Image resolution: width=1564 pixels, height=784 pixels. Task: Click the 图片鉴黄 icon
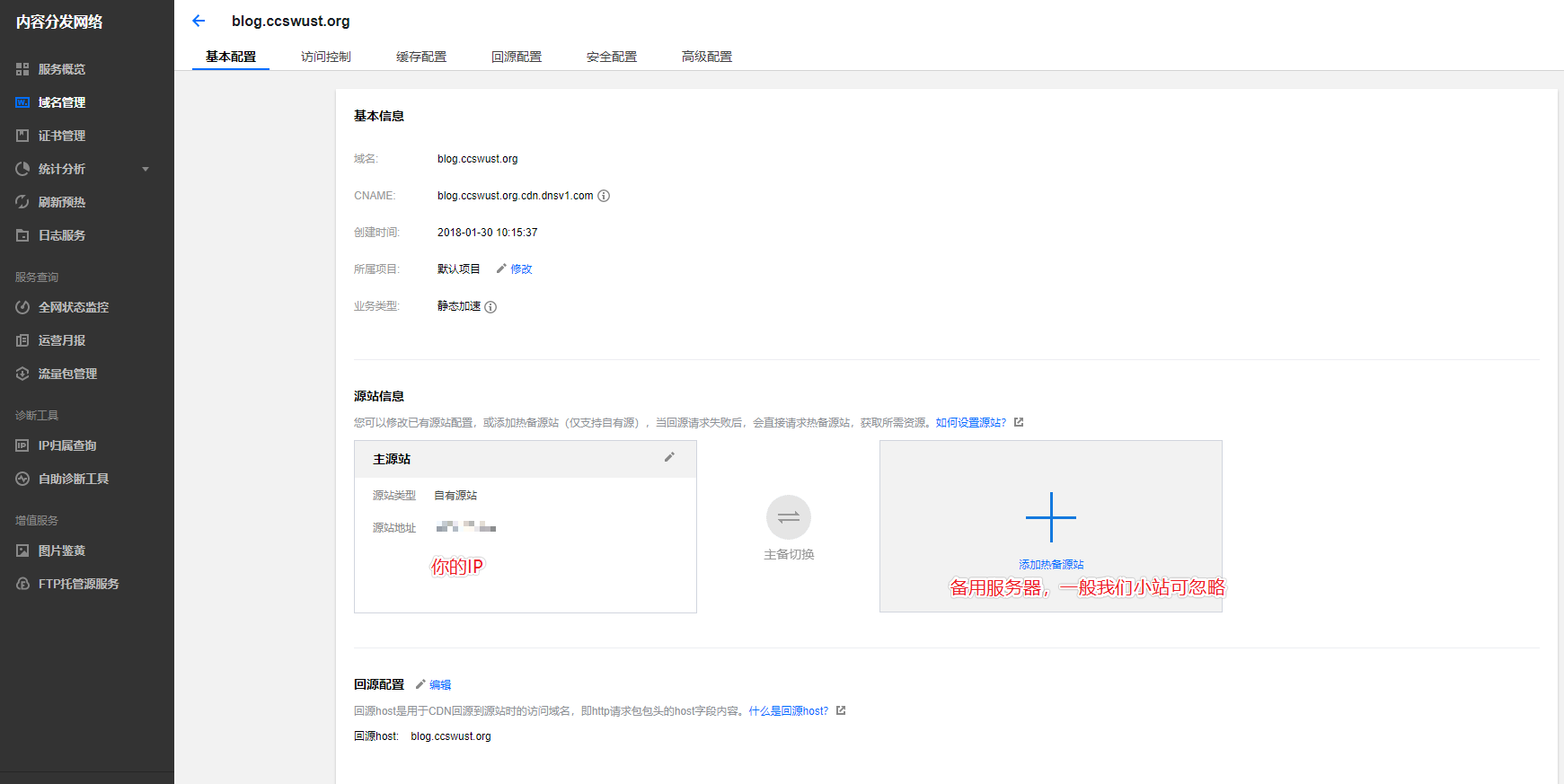click(x=22, y=551)
